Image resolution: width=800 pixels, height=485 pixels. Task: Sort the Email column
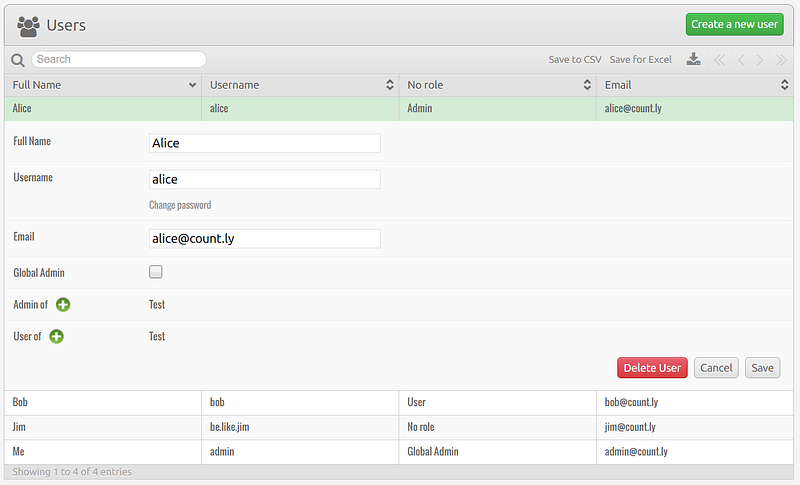[x=784, y=85]
